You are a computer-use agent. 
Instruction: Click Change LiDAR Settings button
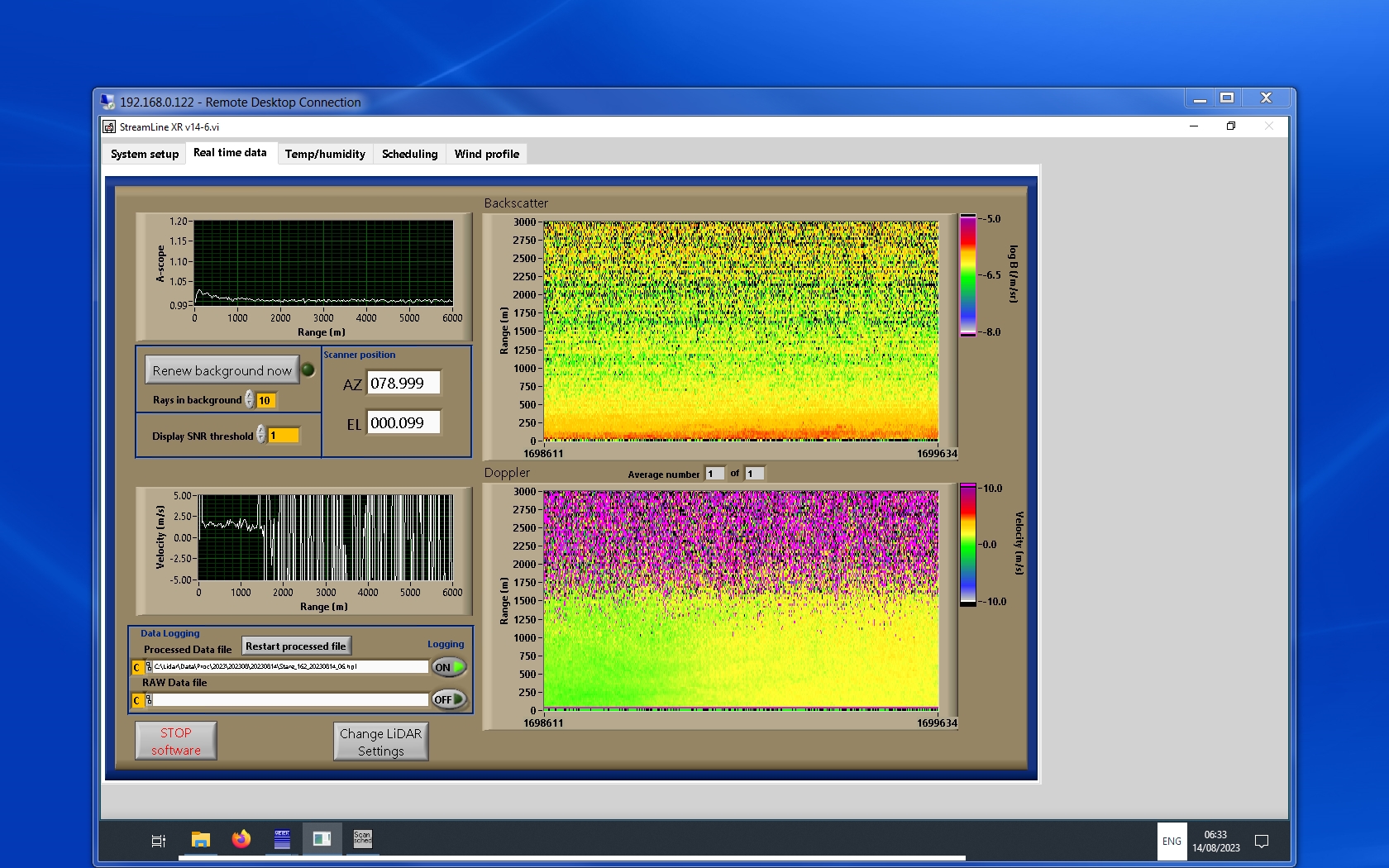(380, 742)
